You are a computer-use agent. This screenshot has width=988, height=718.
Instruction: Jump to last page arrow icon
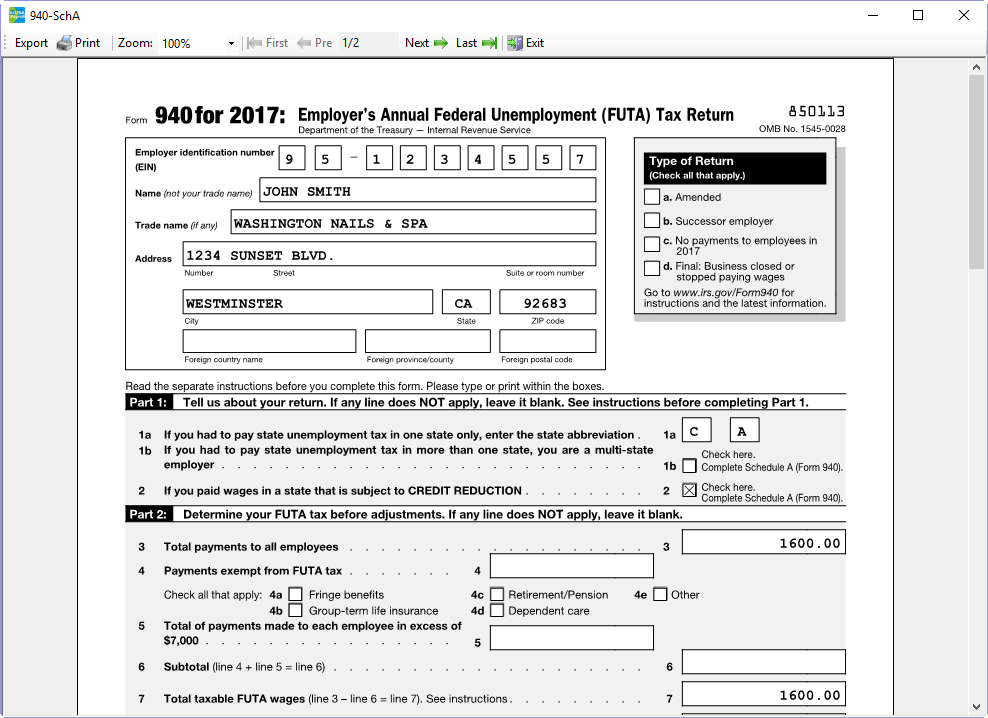point(489,43)
